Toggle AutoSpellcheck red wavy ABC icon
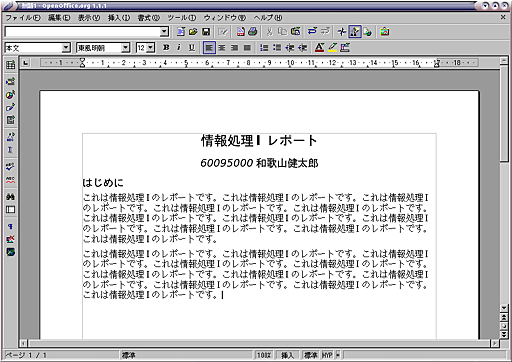The height and width of the screenshot is (362, 512). coord(10,180)
